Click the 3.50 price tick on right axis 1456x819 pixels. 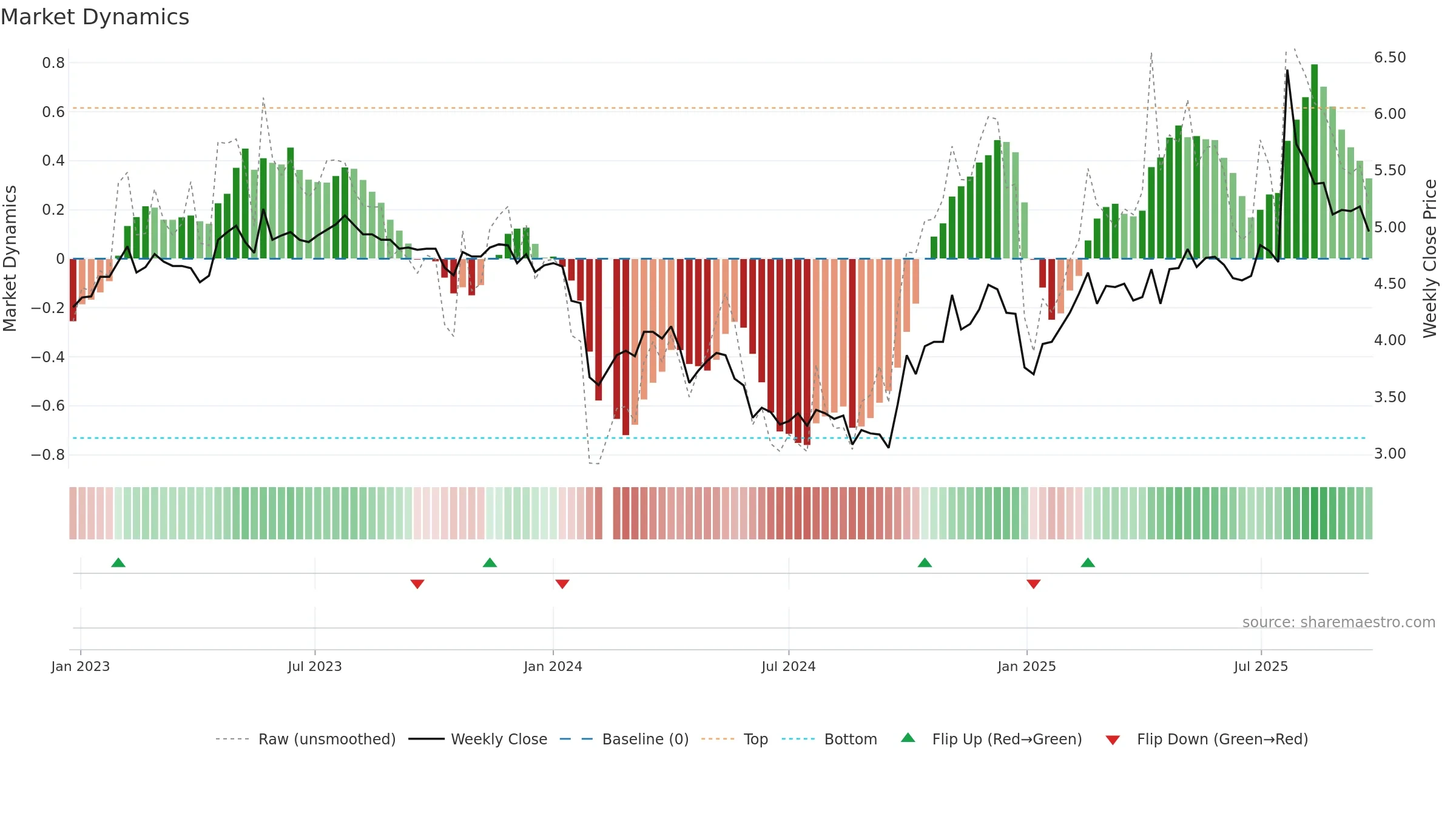[x=1390, y=397]
